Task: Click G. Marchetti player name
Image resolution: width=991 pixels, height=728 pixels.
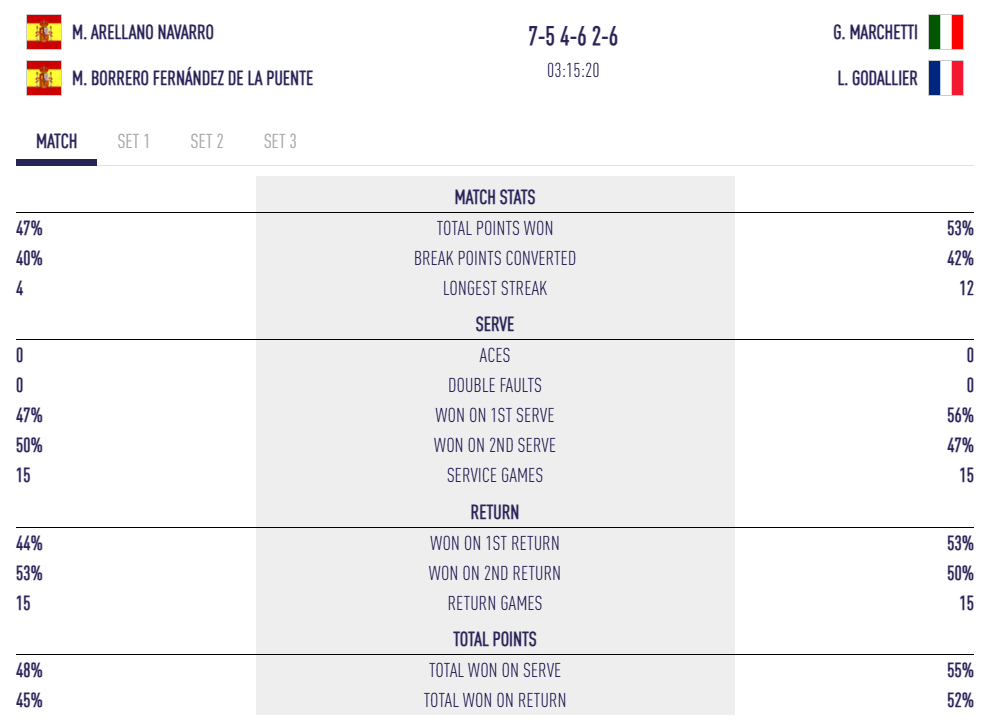Action: 875,33
